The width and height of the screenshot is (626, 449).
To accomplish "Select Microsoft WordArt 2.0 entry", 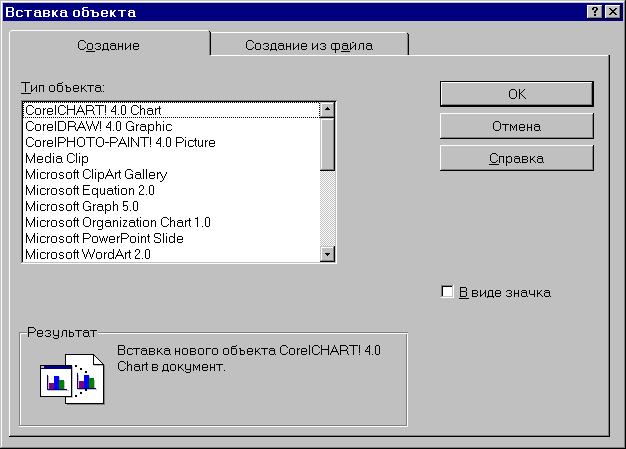I will (88, 254).
